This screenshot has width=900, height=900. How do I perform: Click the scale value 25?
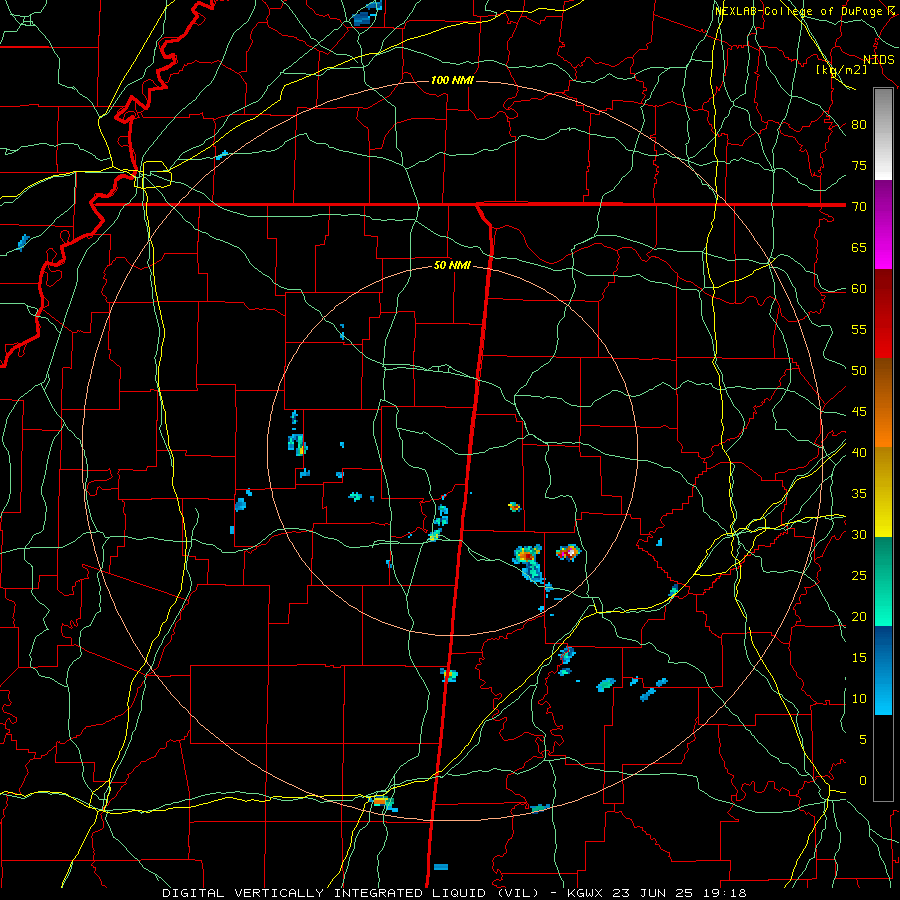pyautogui.click(x=859, y=575)
